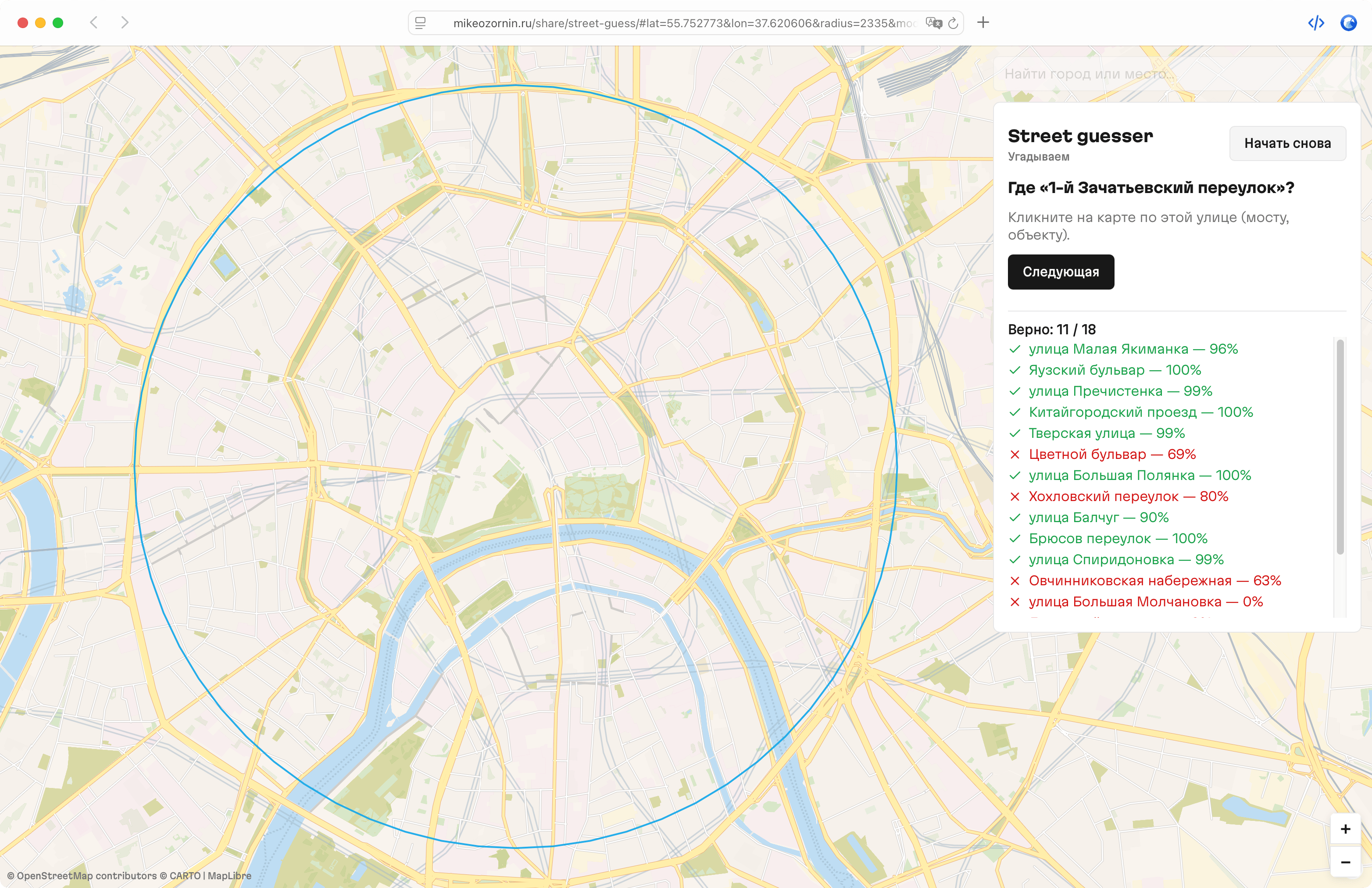Click the blue globe extension icon

point(1348,23)
